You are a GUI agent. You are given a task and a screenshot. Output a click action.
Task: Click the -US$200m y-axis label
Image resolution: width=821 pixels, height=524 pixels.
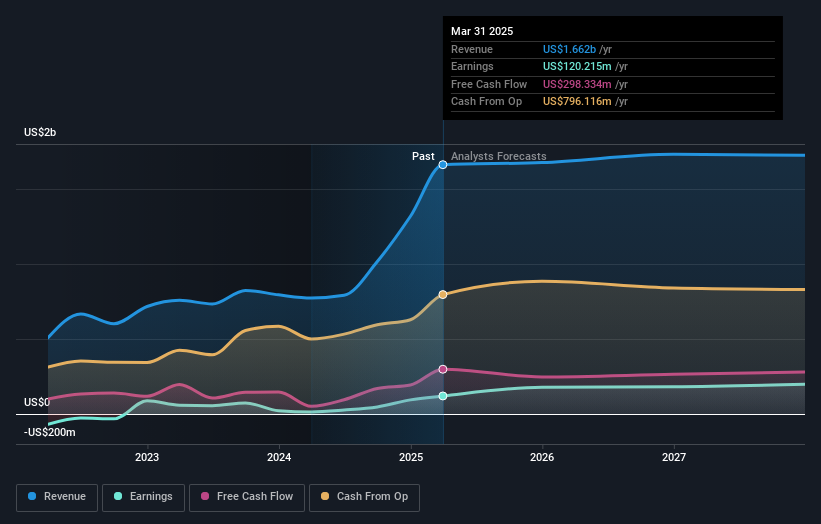click(x=49, y=432)
